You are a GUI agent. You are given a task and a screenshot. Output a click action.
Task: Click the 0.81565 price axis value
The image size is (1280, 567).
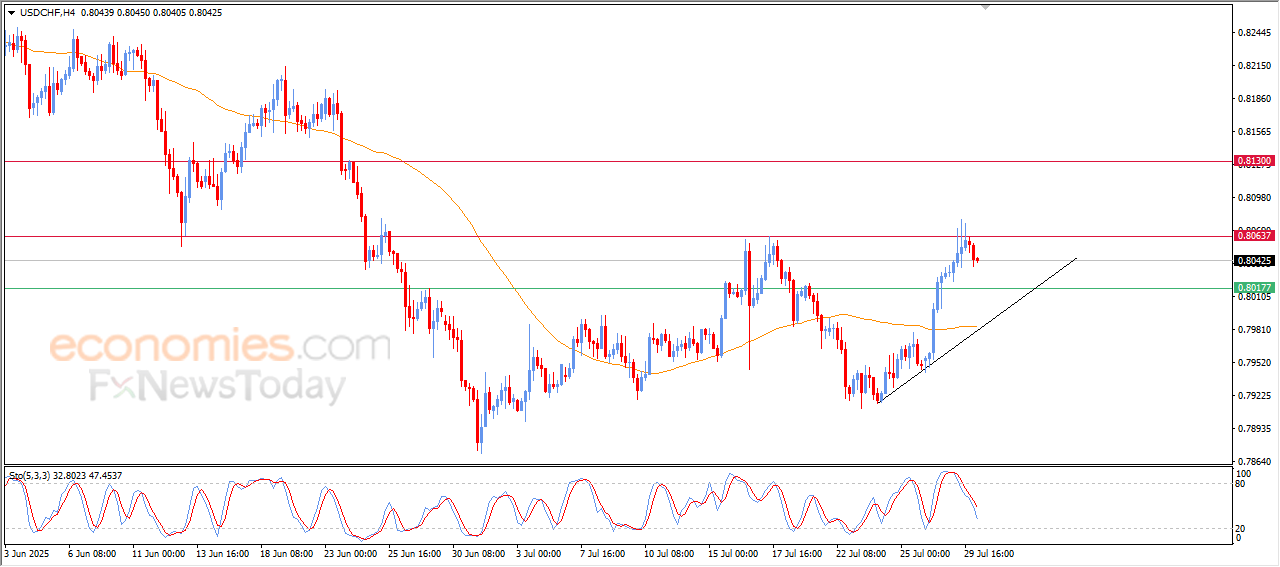pyautogui.click(x=1254, y=132)
